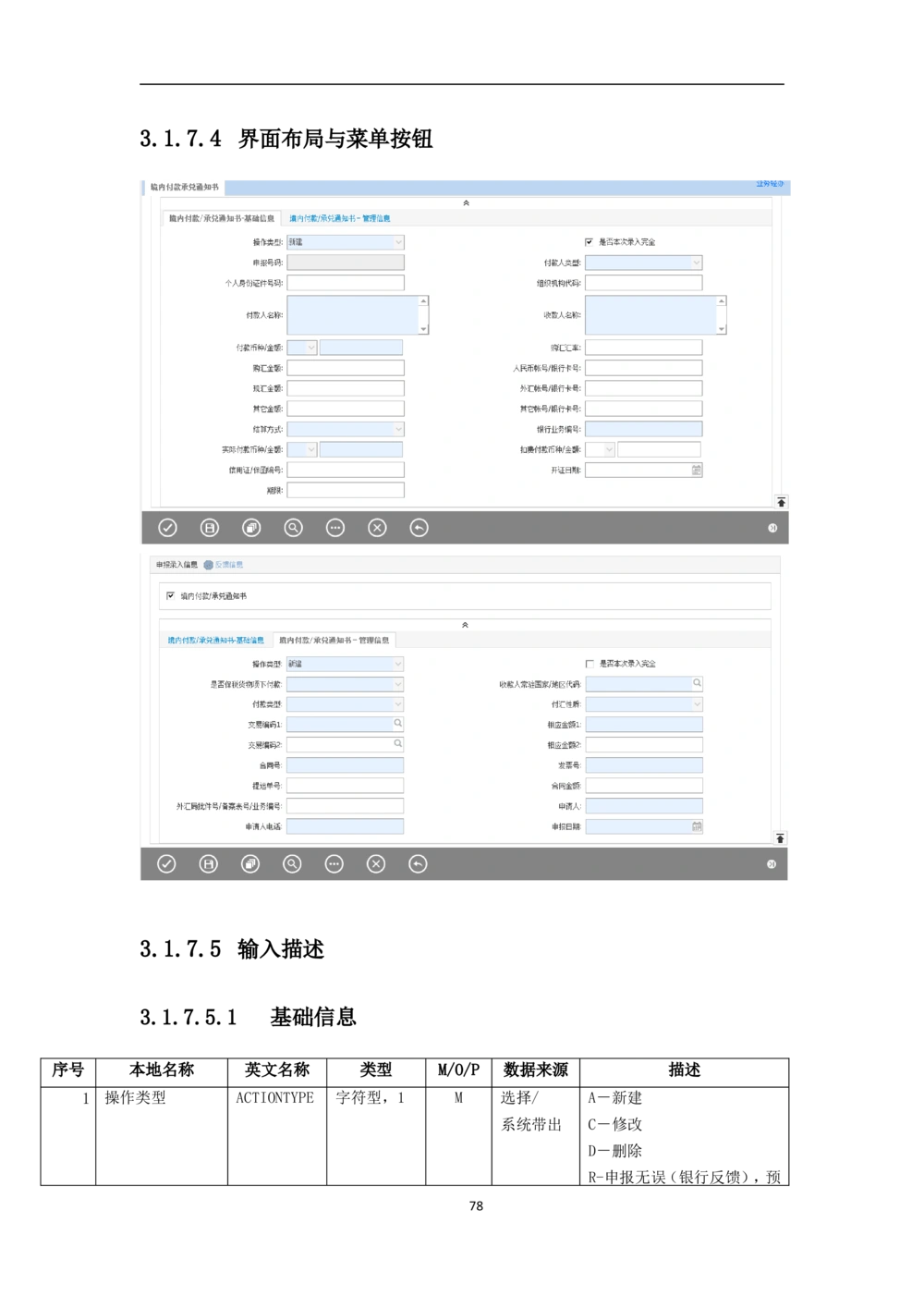The width and height of the screenshot is (924, 1308).
Task: Click the copy icon in the upper gray toolbar
Action: (x=251, y=528)
